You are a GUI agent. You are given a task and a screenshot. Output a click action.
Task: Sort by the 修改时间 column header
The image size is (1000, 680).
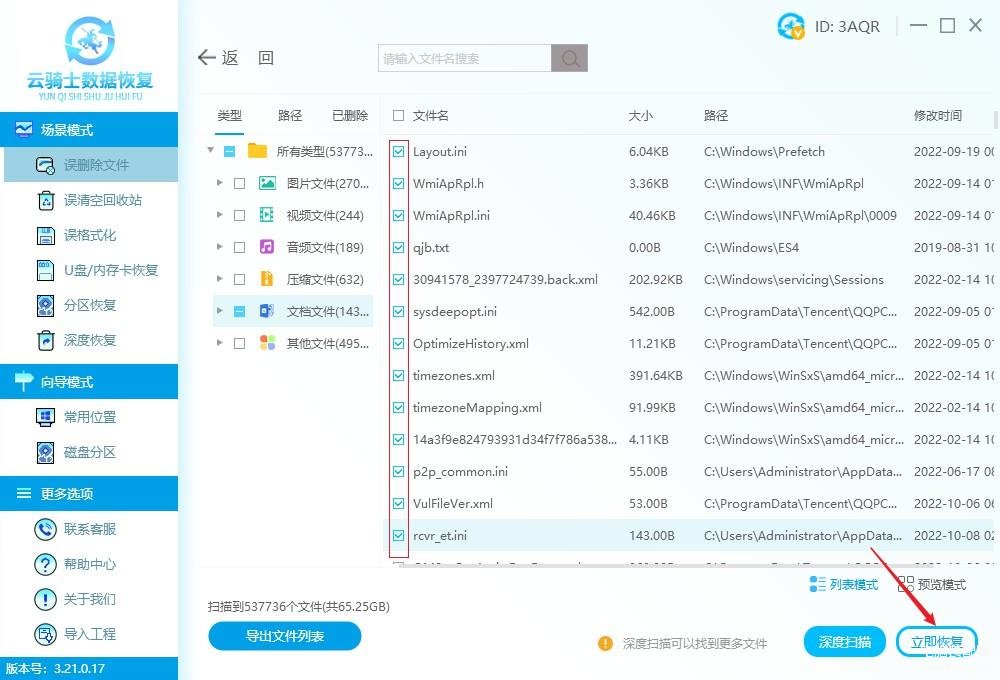[938, 115]
